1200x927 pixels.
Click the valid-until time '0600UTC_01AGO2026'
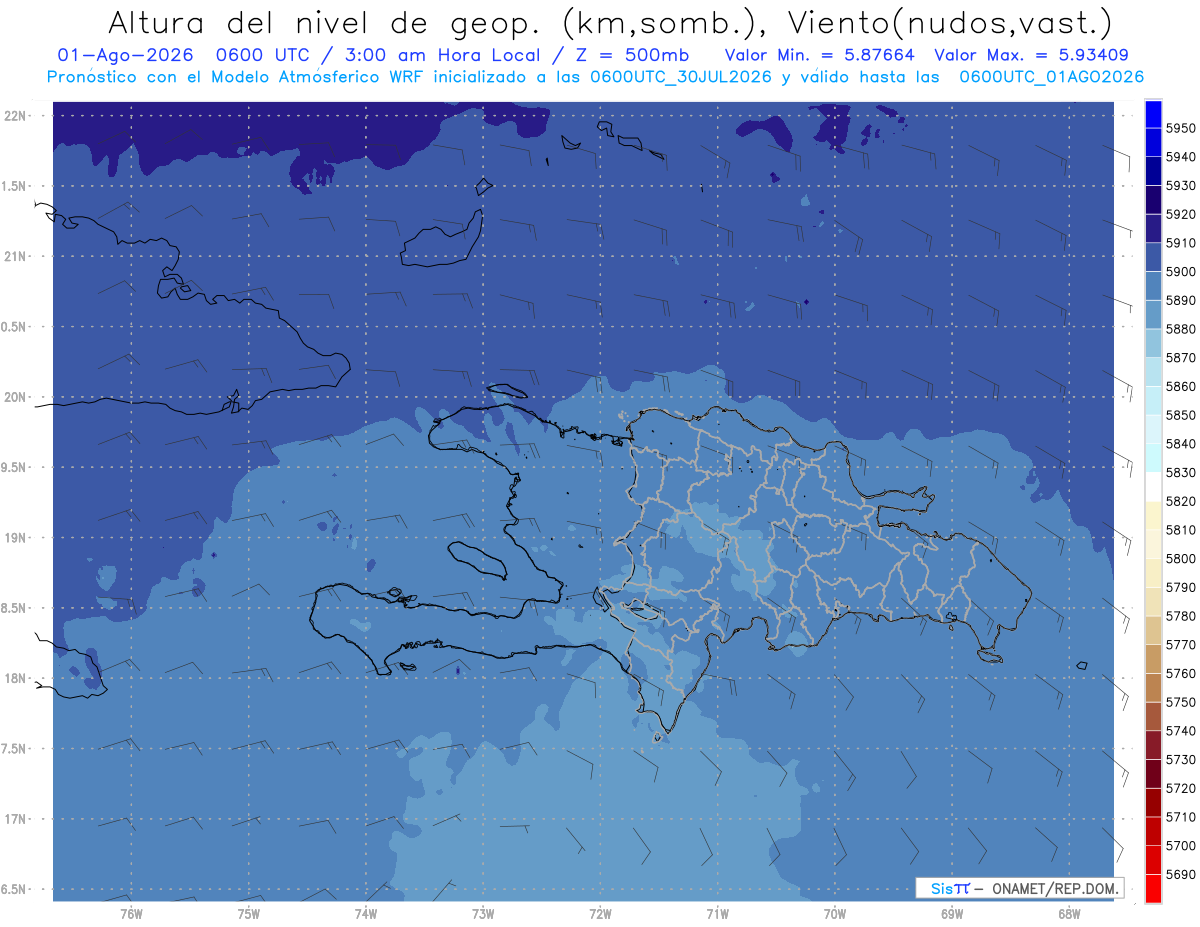(x=1052, y=77)
